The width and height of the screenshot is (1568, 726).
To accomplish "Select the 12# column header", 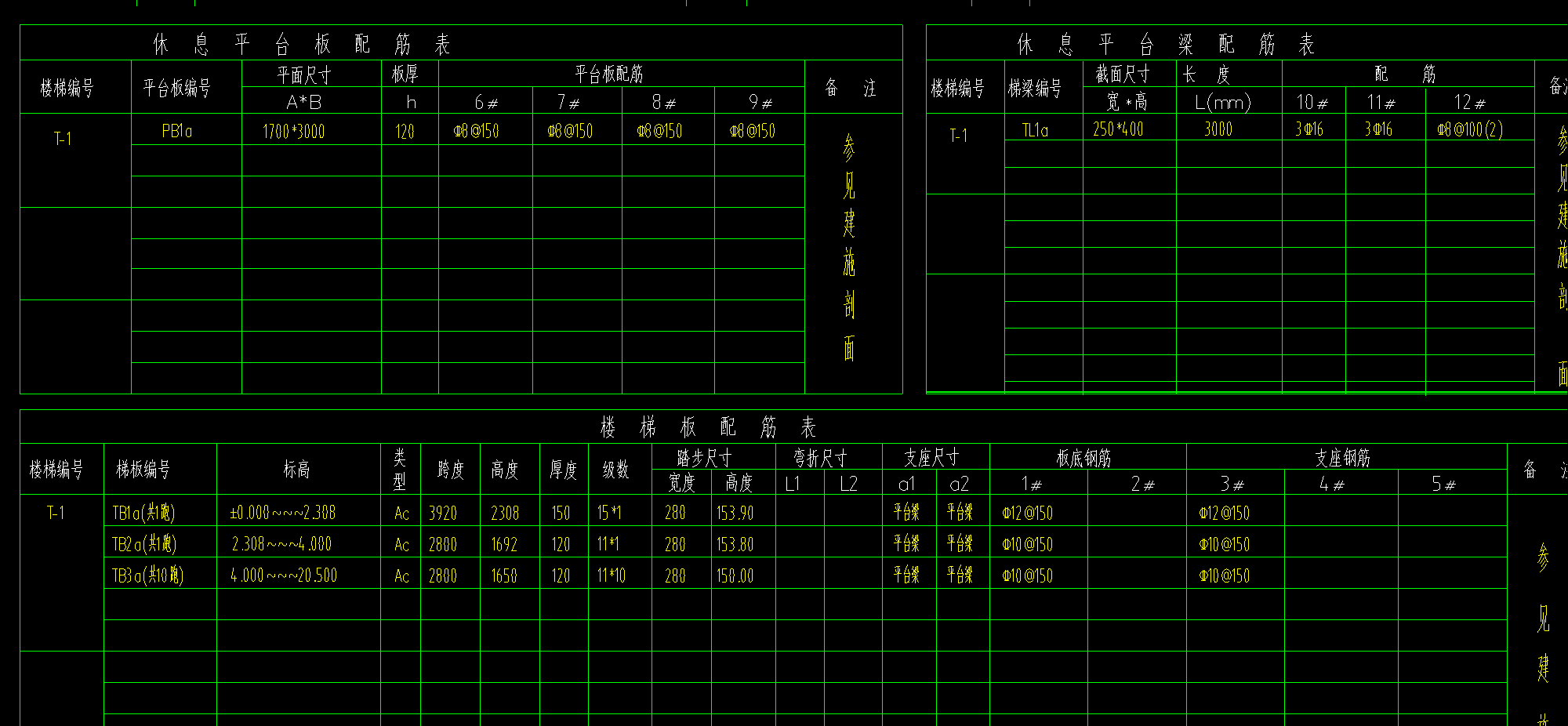I will [x=1470, y=102].
